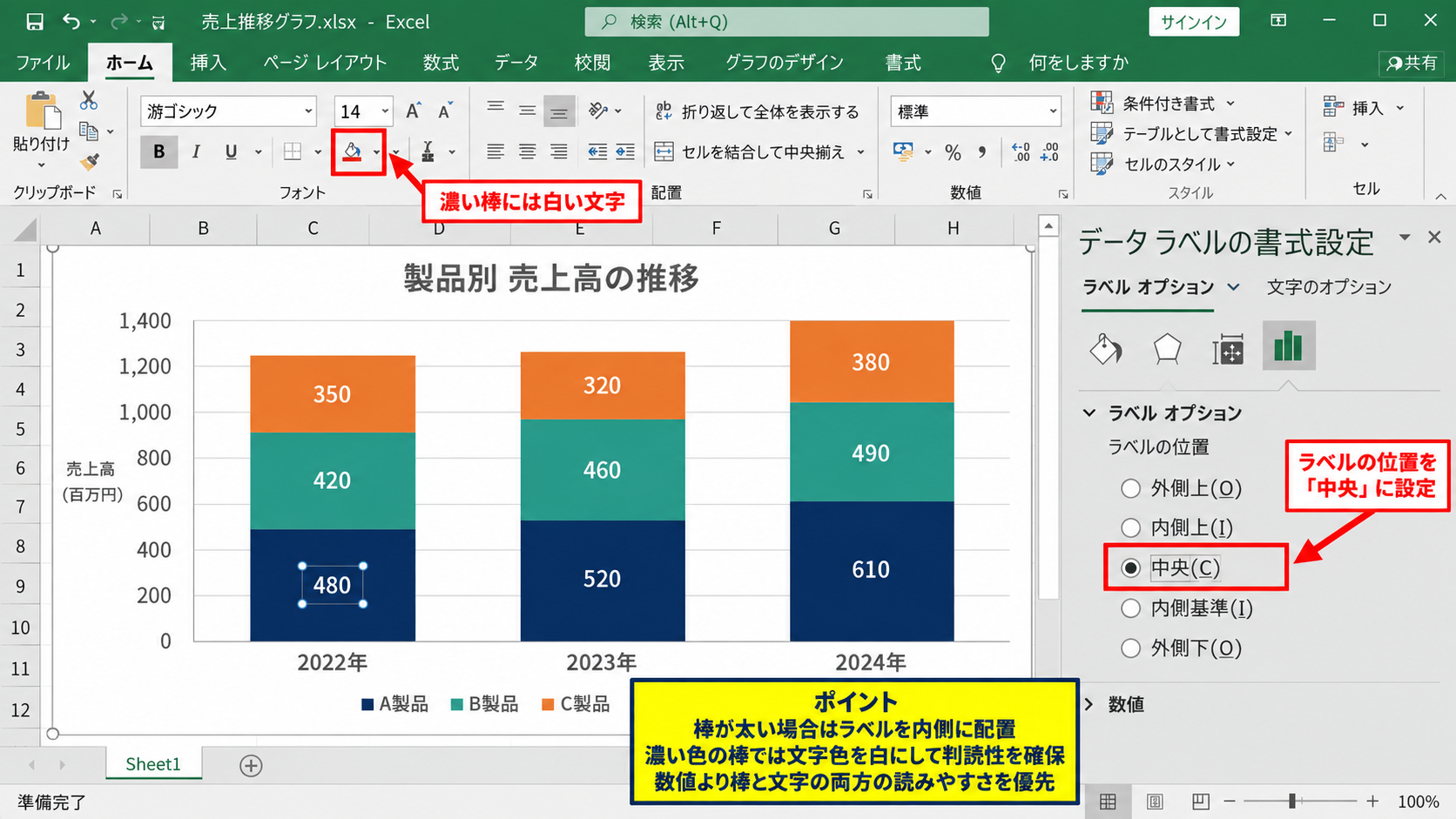Click the Increase Decimal icon

pos(1021,153)
